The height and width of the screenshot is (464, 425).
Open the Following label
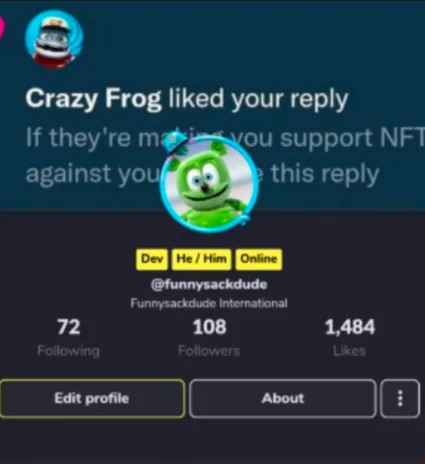68,351
